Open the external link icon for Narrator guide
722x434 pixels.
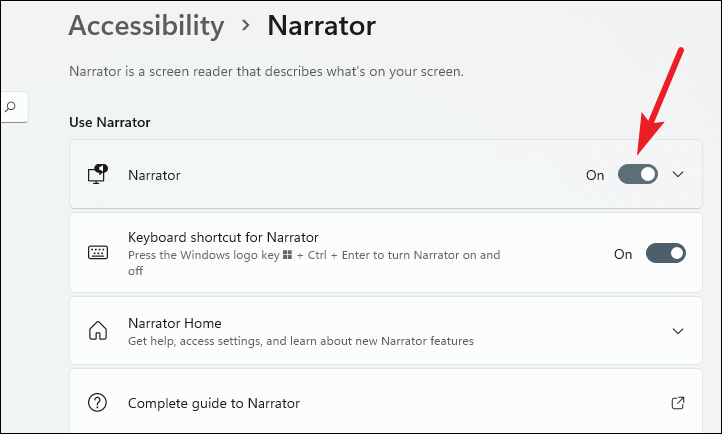(x=678, y=403)
